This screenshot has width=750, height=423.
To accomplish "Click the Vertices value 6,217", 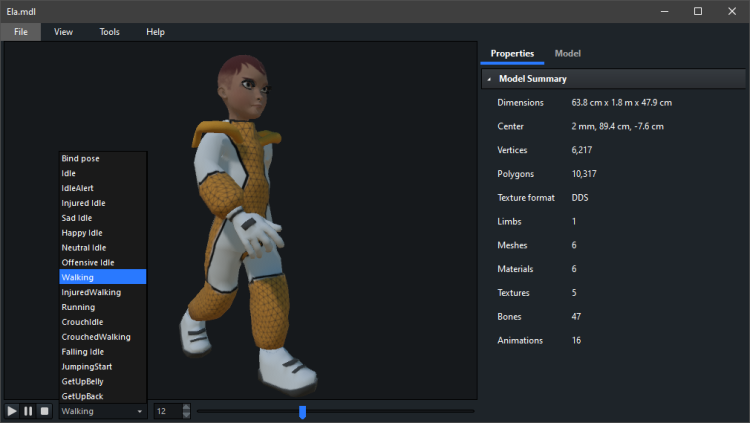I will point(582,150).
